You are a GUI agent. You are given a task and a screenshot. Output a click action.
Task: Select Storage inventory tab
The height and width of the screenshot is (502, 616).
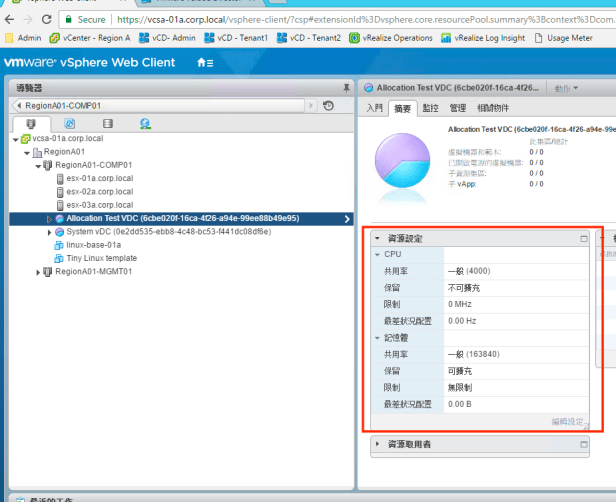(x=108, y=124)
